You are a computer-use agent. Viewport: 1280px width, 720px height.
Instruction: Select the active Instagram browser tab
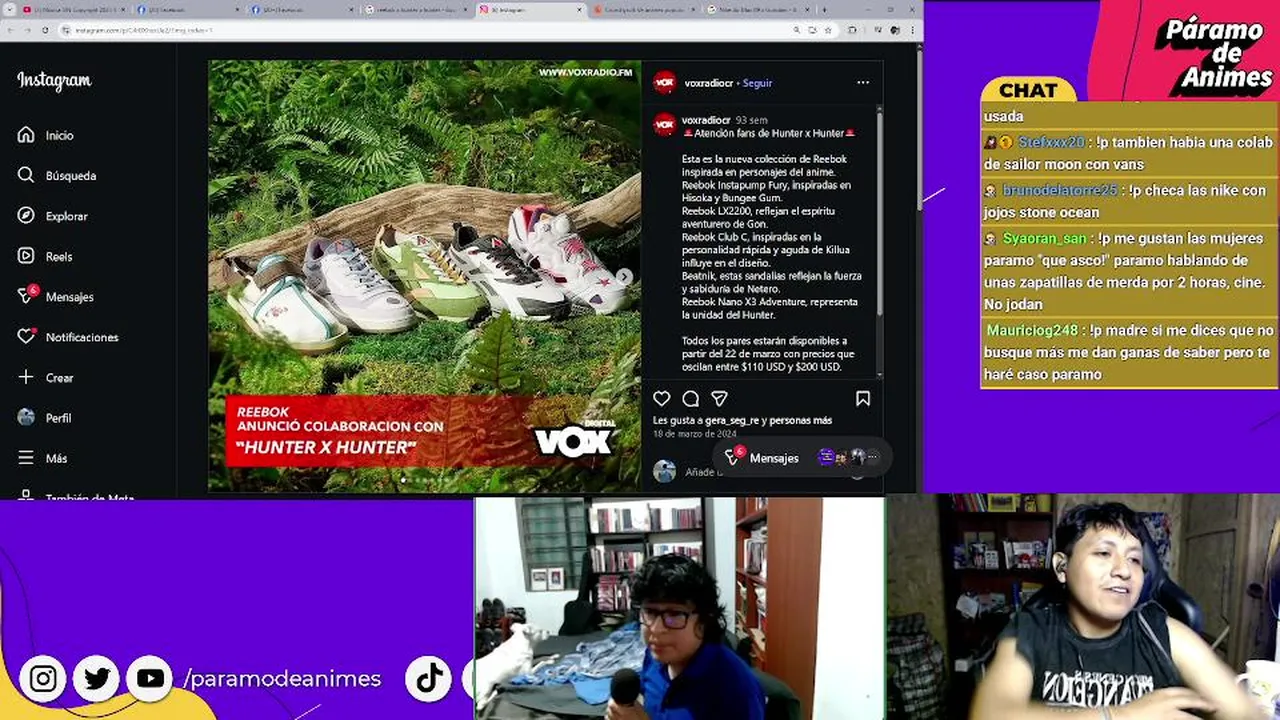530,10
